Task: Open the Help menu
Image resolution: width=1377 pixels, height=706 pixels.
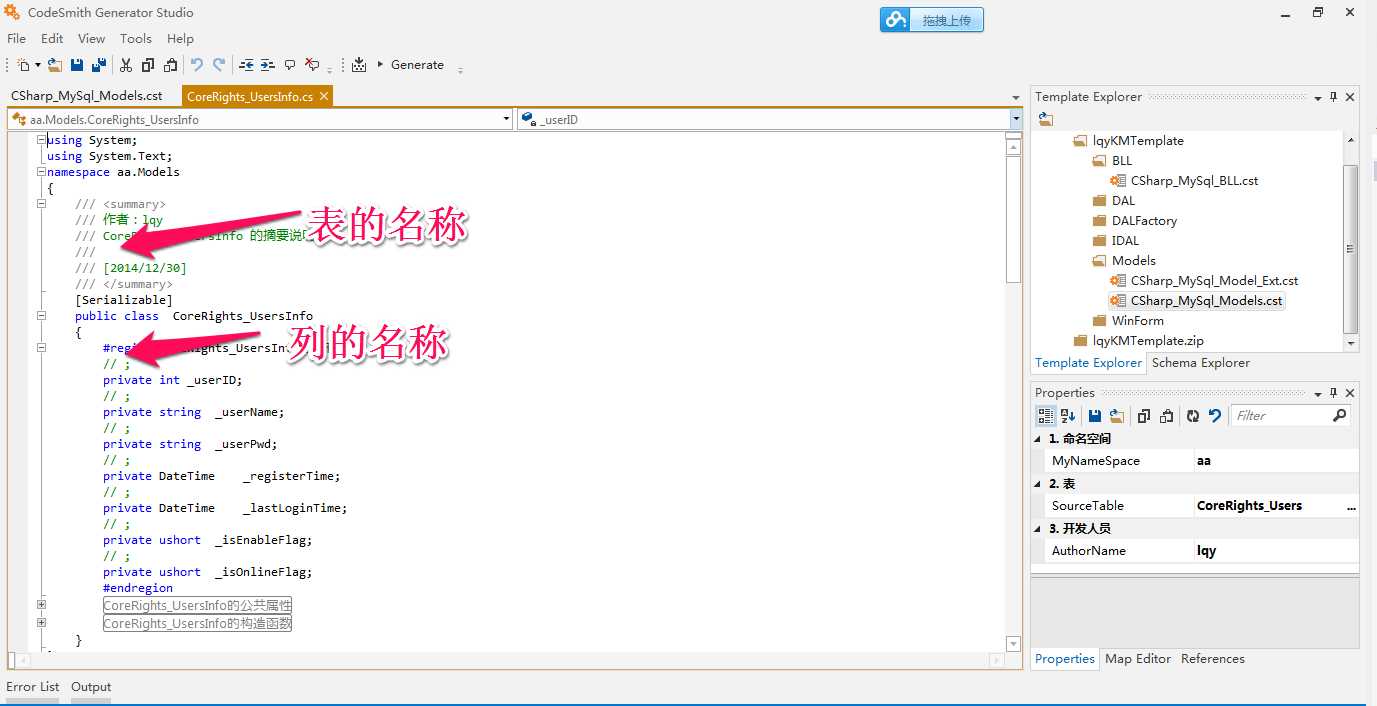Action: [x=180, y=38]
